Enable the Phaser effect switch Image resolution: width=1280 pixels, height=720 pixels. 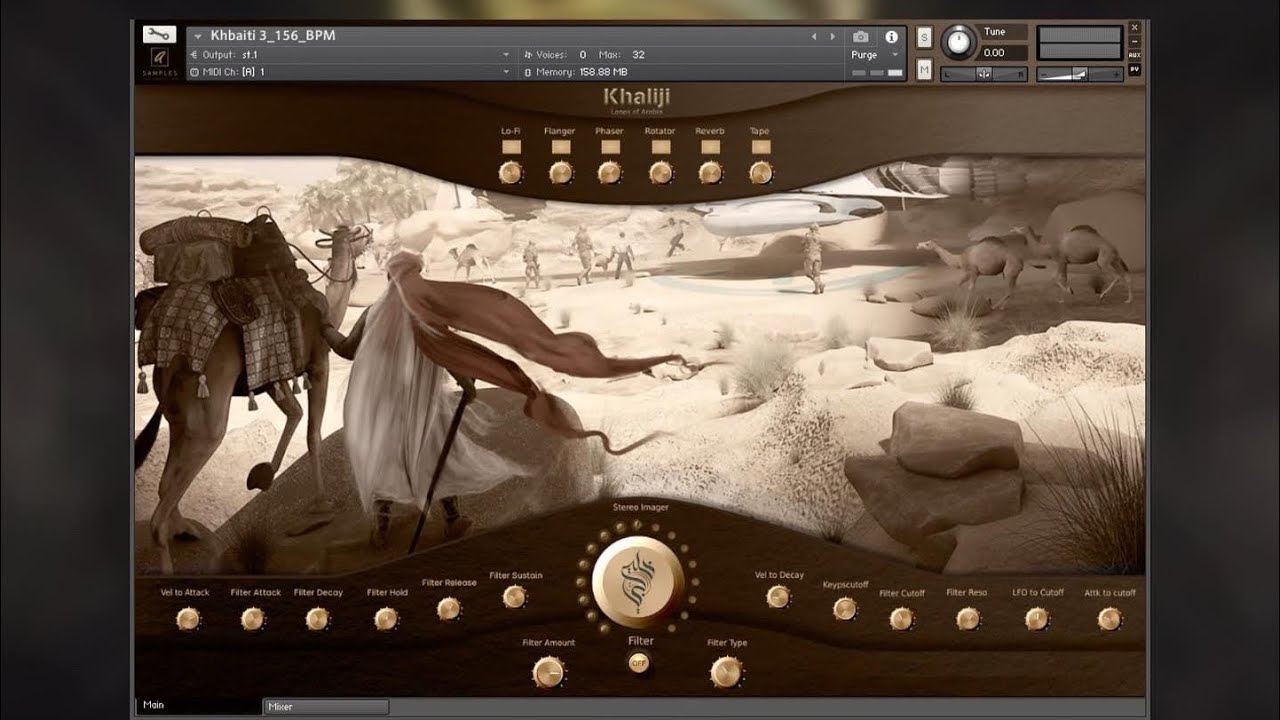(610, 147)
